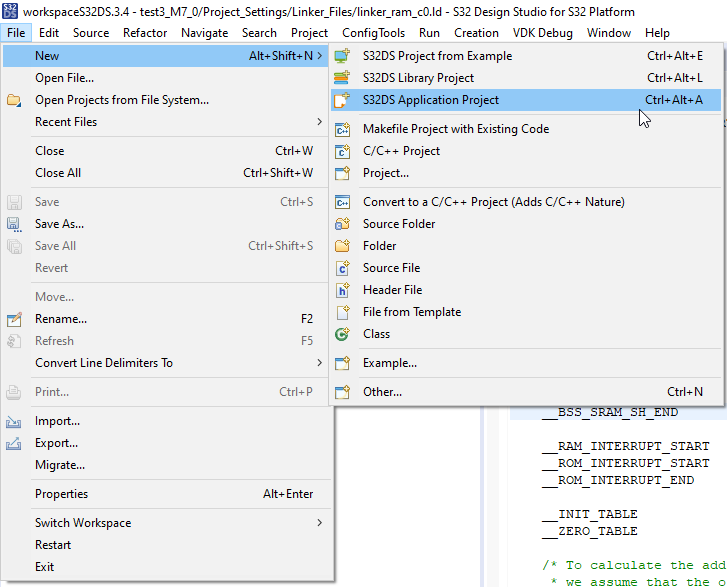727x587 pixels.
Task: Expand Convert Line Delimiters To submenu
Action: point(320,363)
